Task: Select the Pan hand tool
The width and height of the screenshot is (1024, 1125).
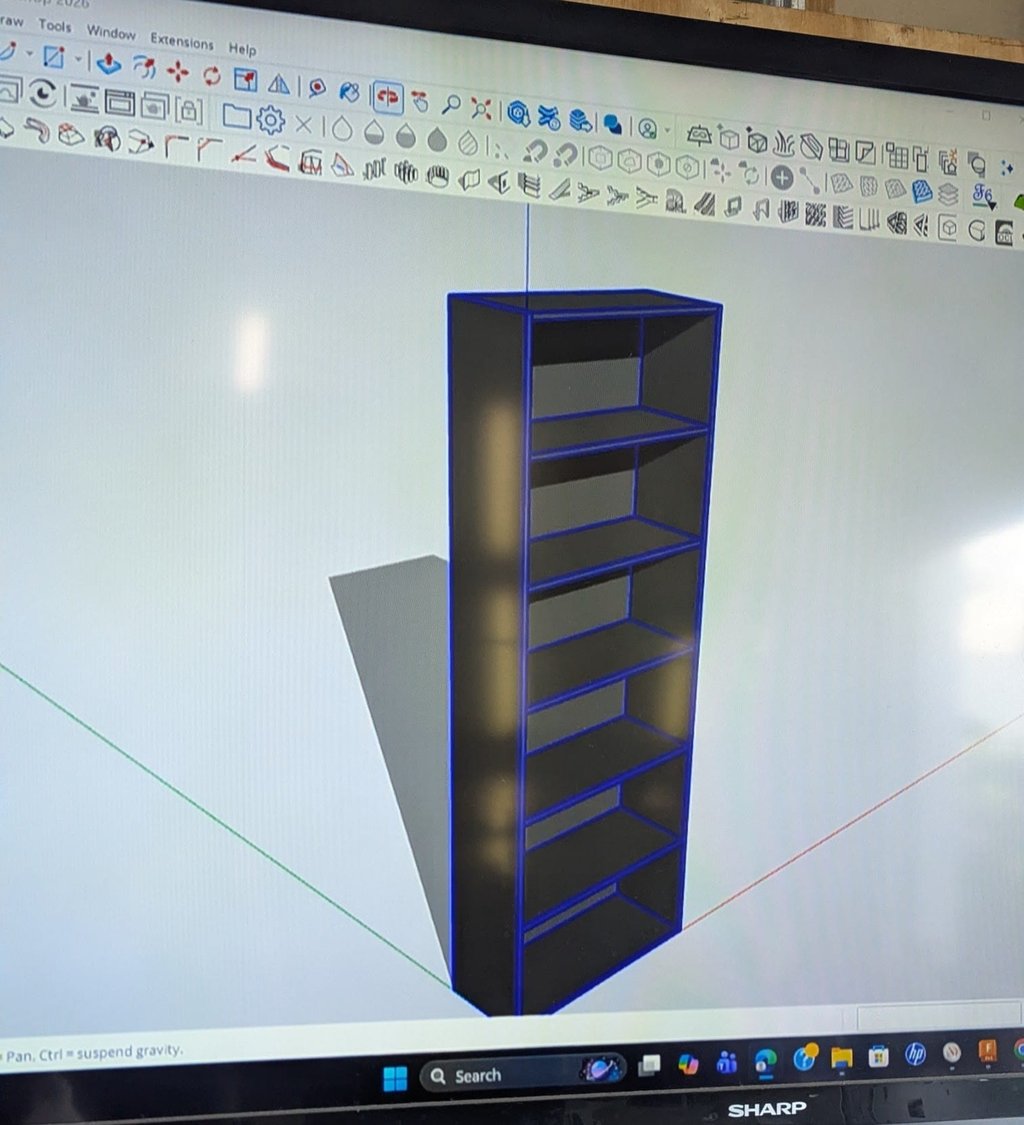Action: [420, 102]
